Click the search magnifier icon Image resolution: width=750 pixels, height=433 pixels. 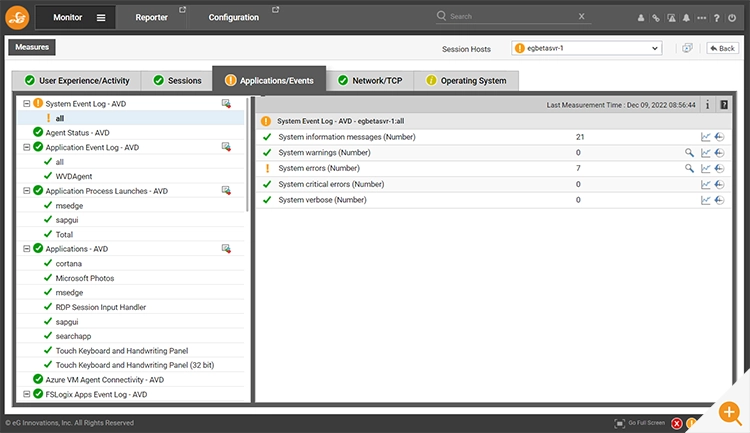(441, 16)
